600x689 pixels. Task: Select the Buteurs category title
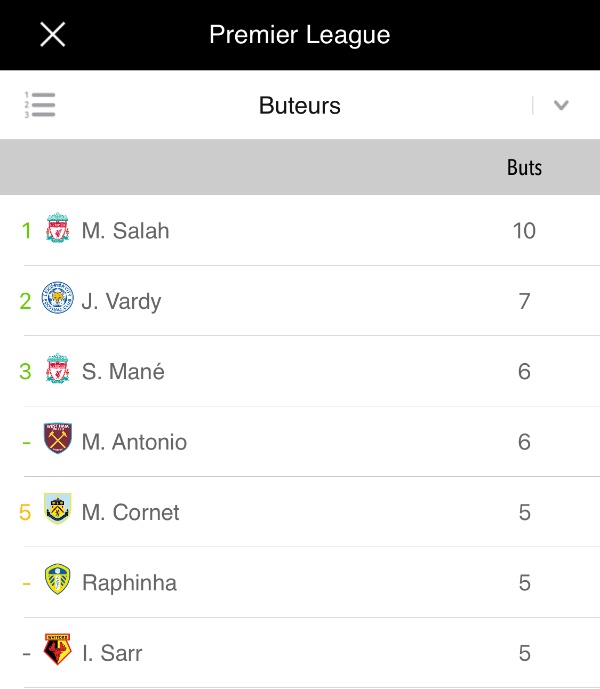[300, 105]
